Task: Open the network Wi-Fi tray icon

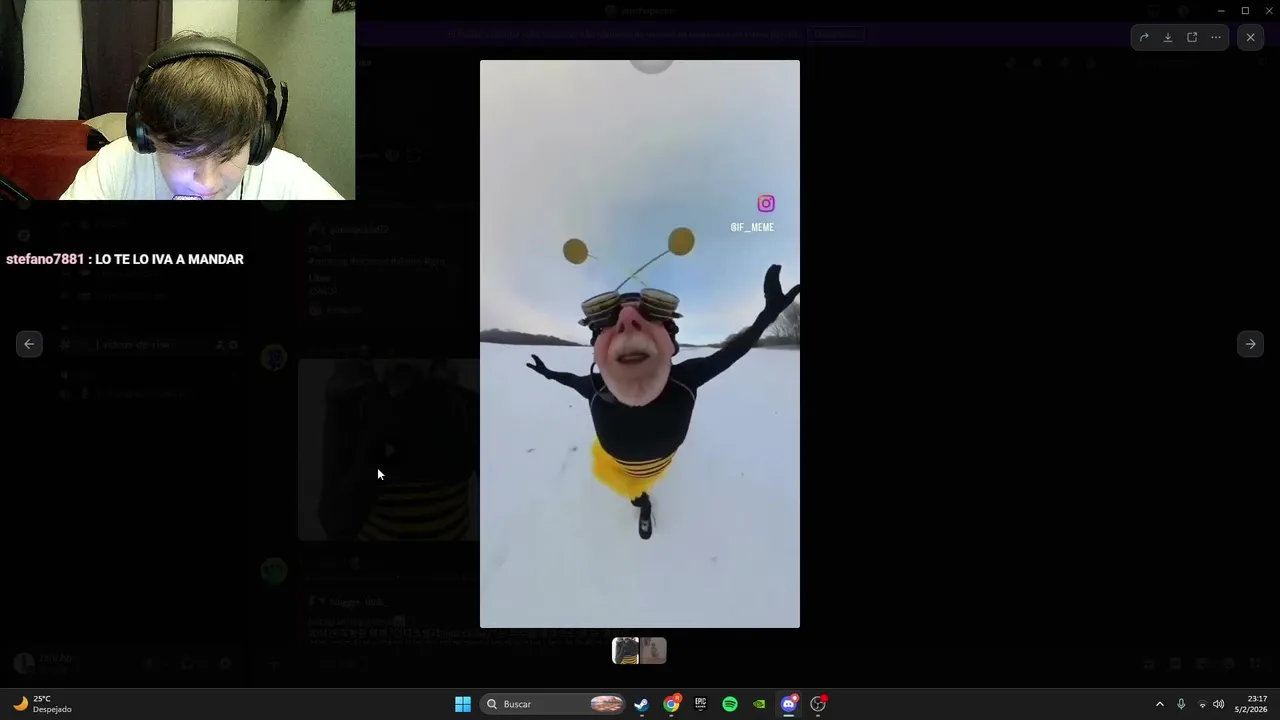Action: click(1202, 704)
